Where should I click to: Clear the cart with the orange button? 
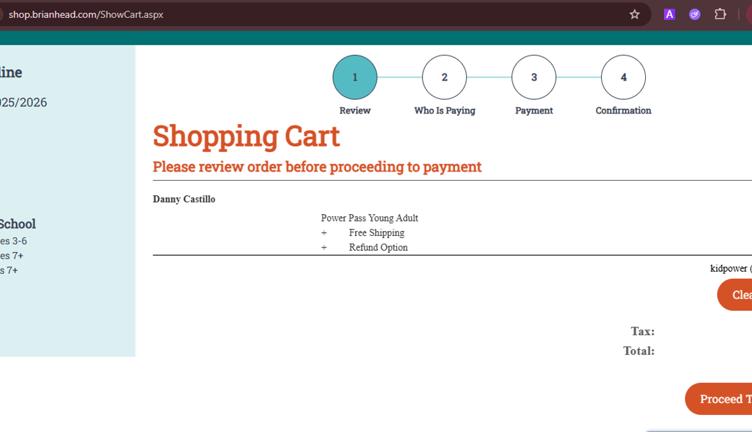click(735, 295)
